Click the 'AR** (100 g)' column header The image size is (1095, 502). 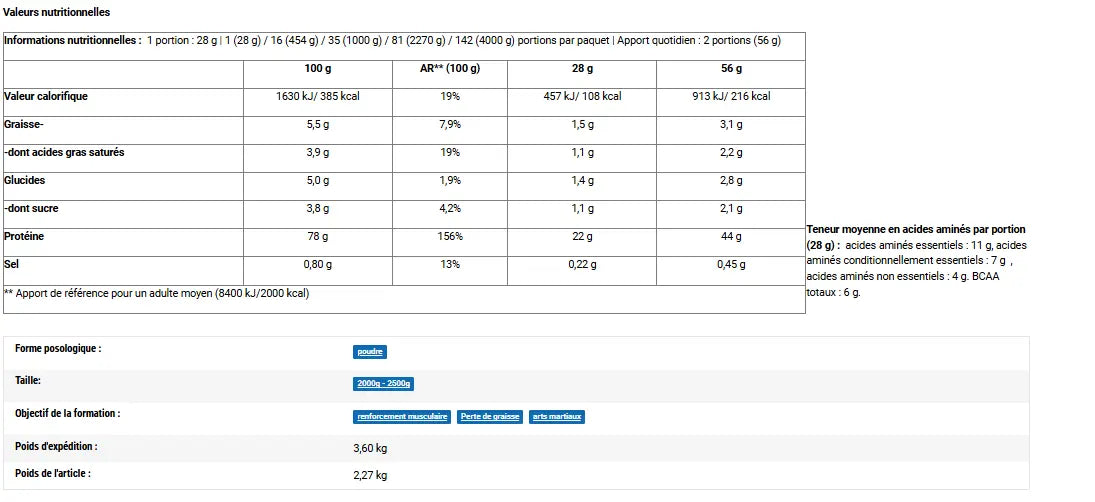click(450, 69)
